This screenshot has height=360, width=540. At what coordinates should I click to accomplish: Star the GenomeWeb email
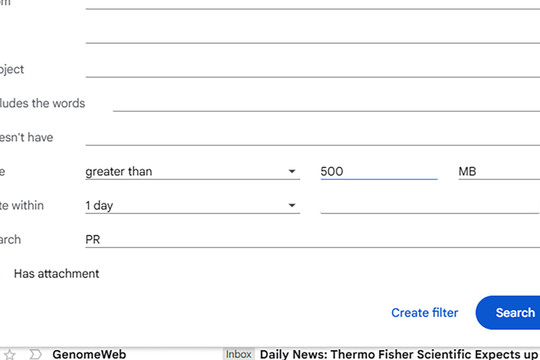[10, 354]
